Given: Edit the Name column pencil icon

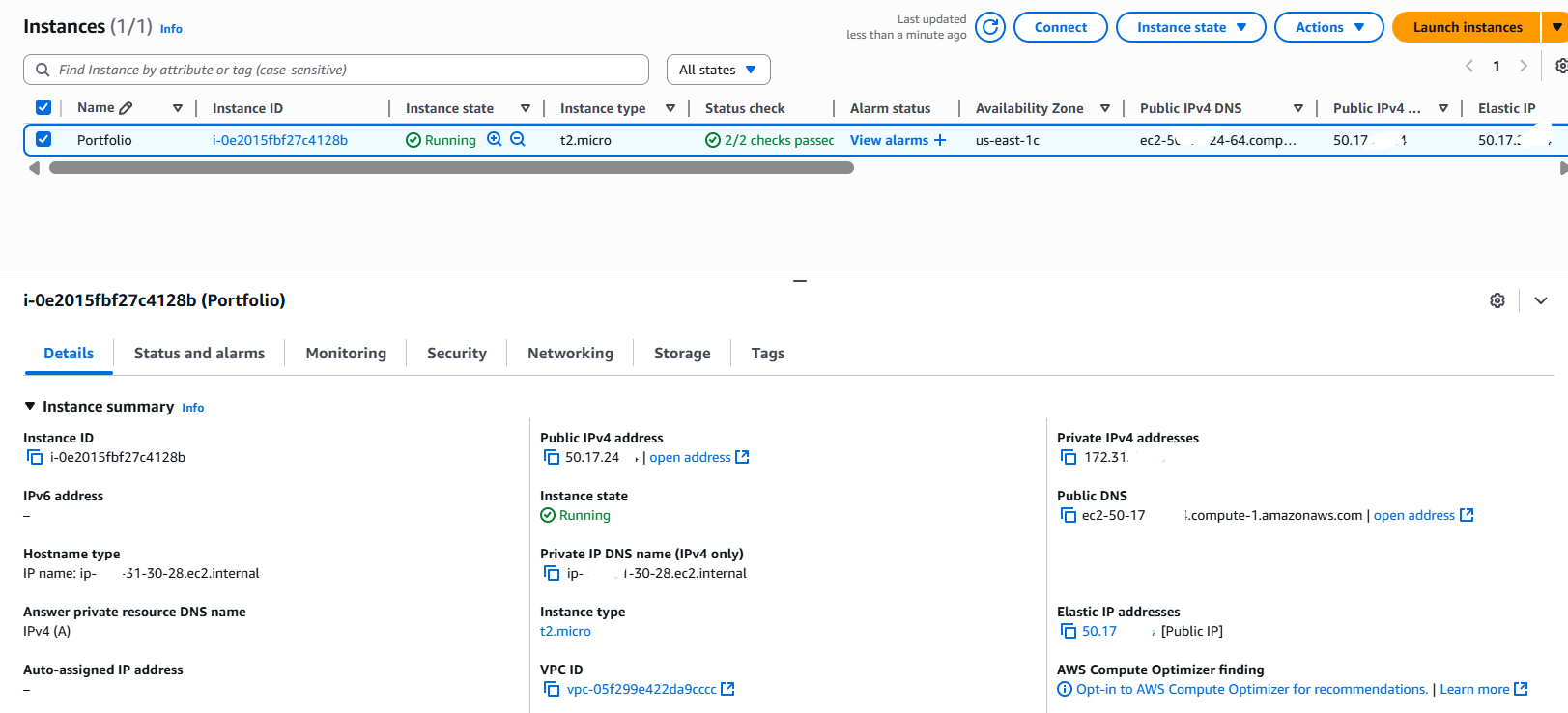Looking at the screenshot, I should point(126,108).
